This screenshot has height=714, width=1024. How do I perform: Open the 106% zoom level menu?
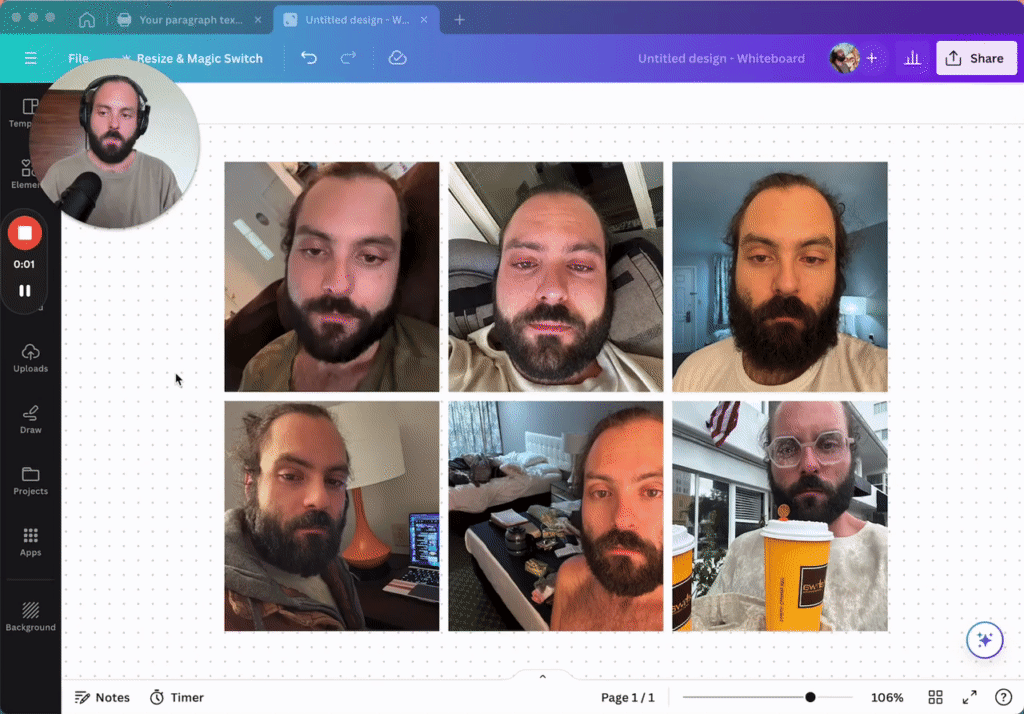[887, 697]
